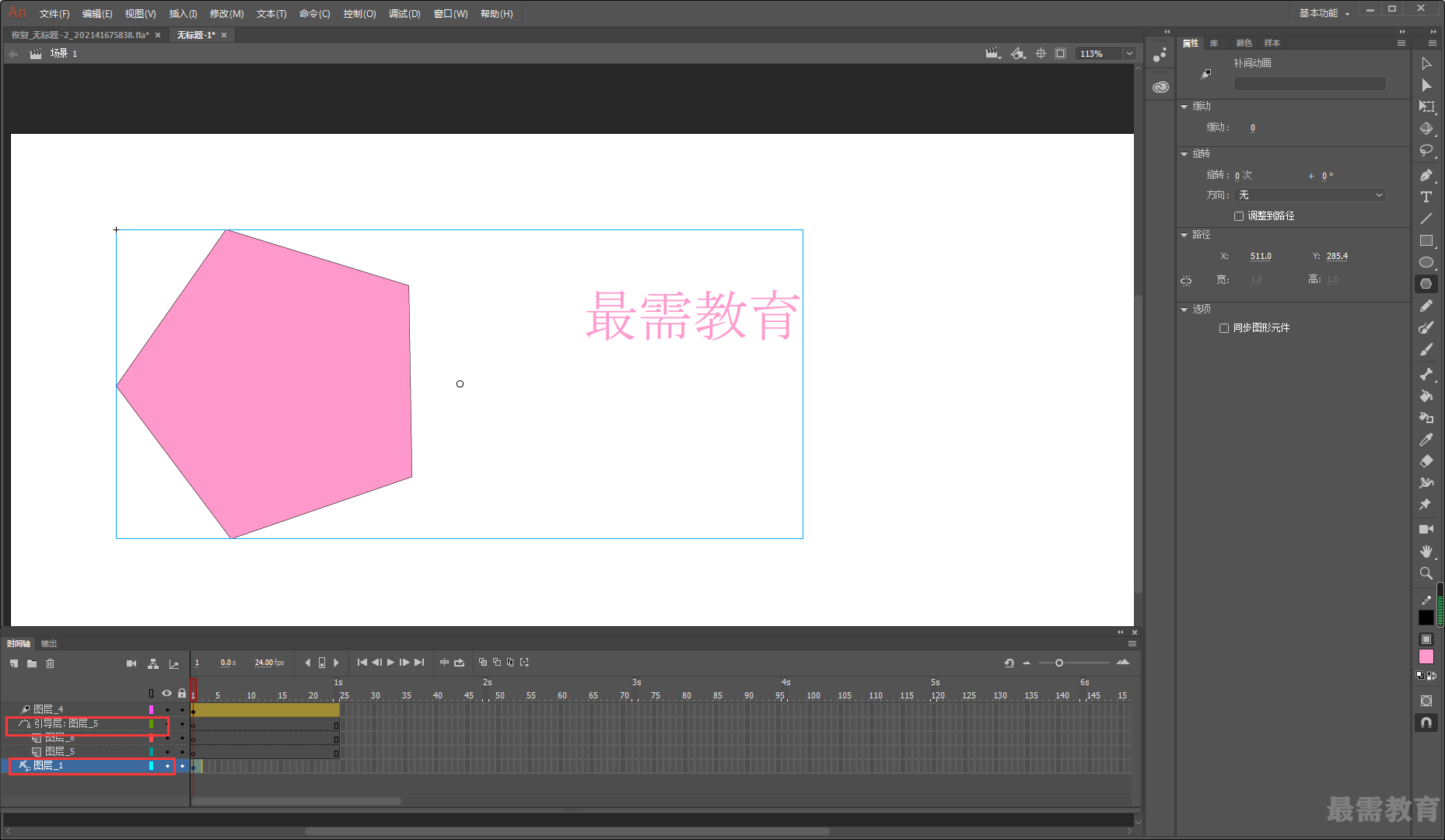The width and height of the screenshot is (1445, 840).
Task: Click the black stroke color swatch
Action: tap(1426, 618)
